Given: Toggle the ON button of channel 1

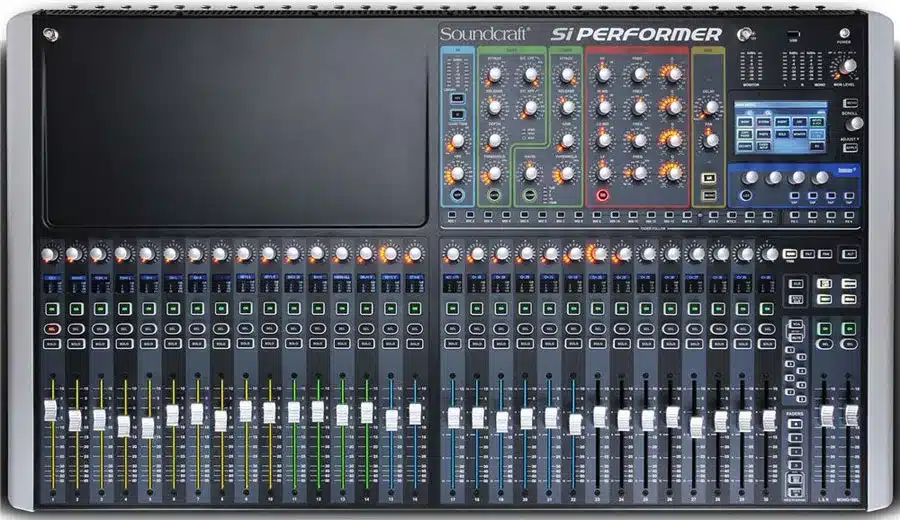Looking at the screenshot, I should pyautogui.click(x=52, y=309).
